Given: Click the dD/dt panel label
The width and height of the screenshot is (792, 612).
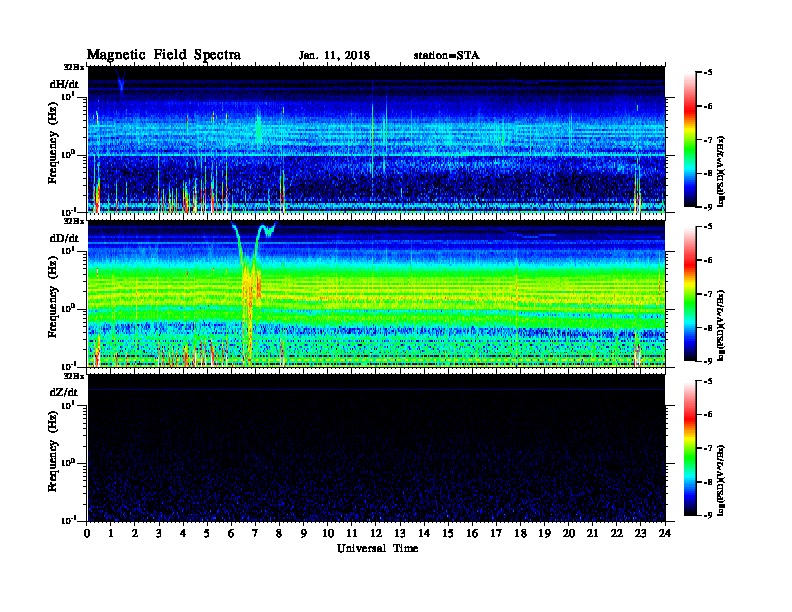Looking at the screenshot, I should [x=64, y=238].
